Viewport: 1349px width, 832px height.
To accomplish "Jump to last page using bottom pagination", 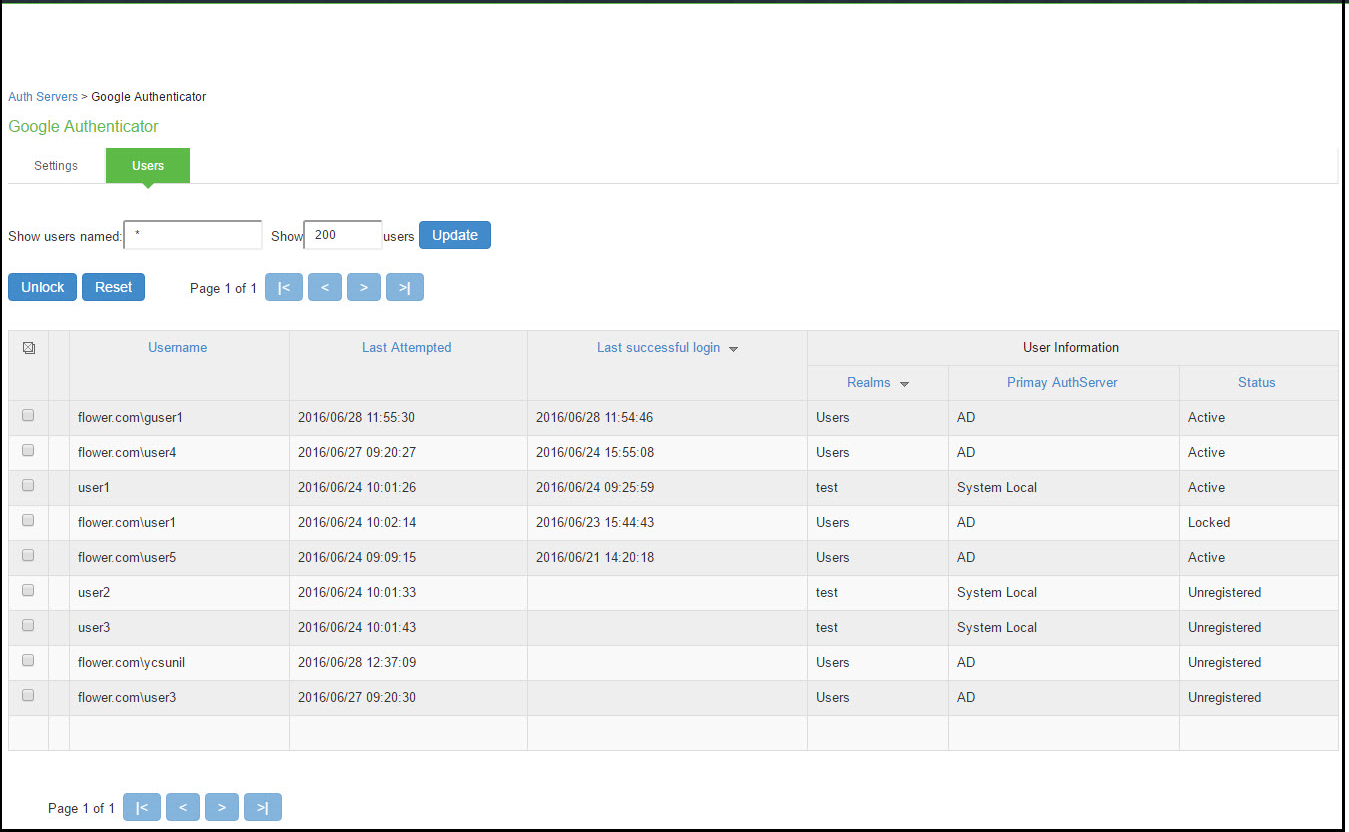I will pos(262,807).
